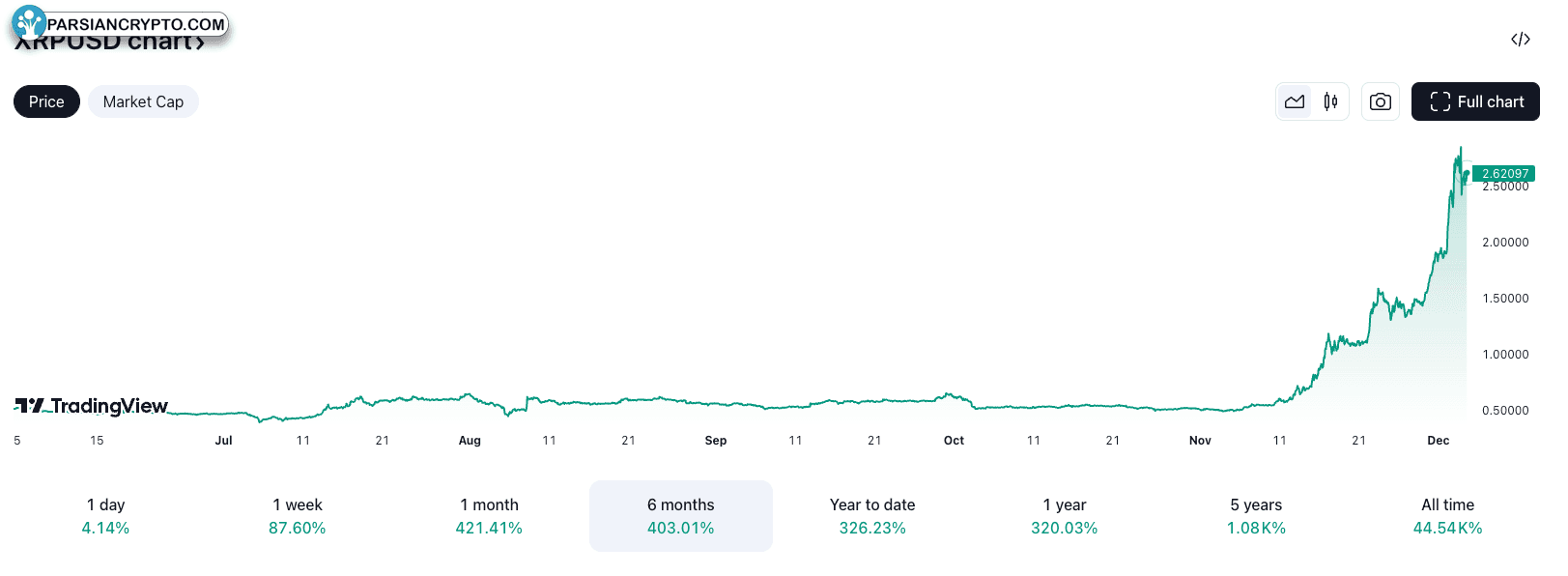Open the Full chart view
Viewport: 1568px width, 576px height.
(1475, 101)
